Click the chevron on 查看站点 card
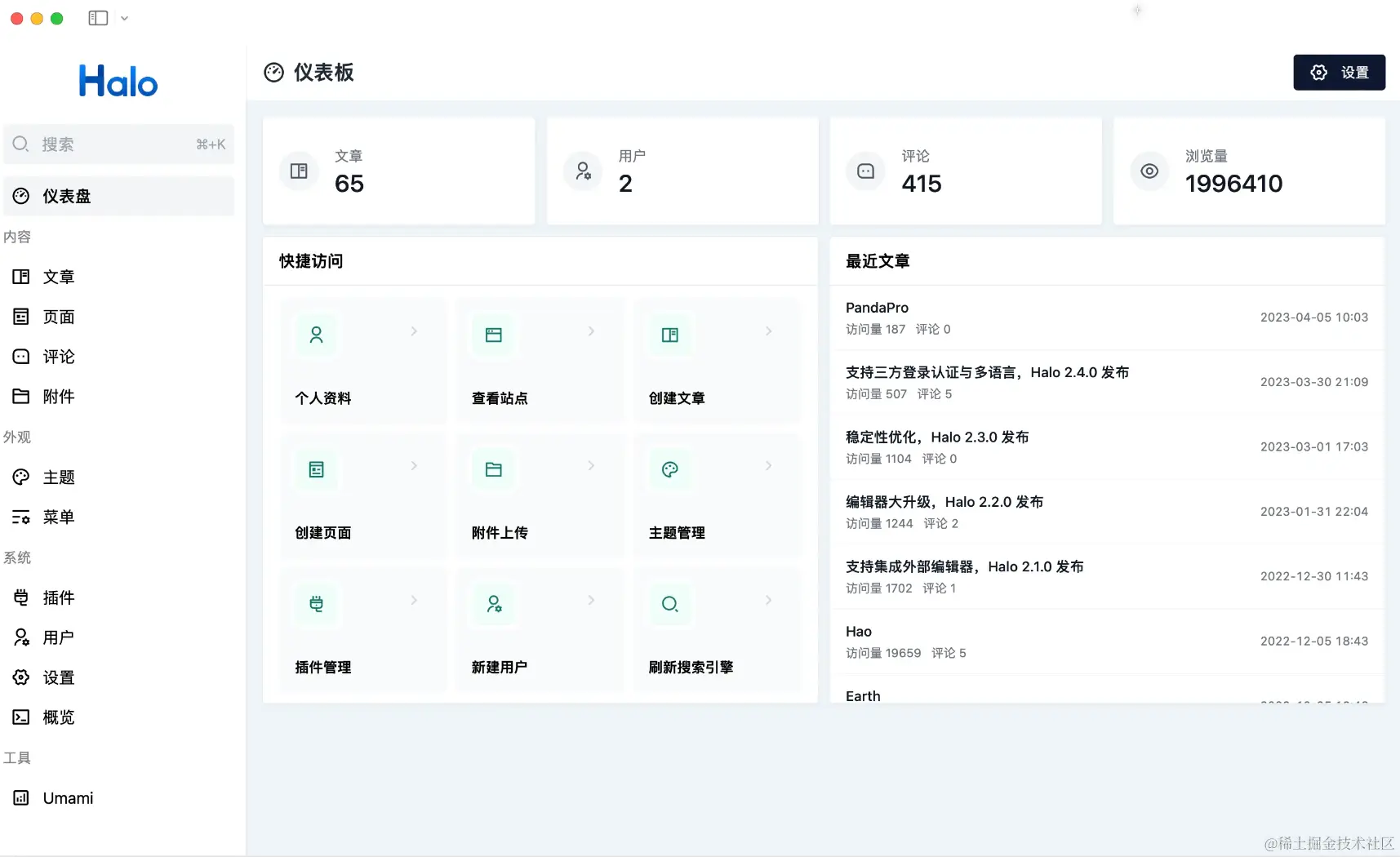 pos(591,331)
